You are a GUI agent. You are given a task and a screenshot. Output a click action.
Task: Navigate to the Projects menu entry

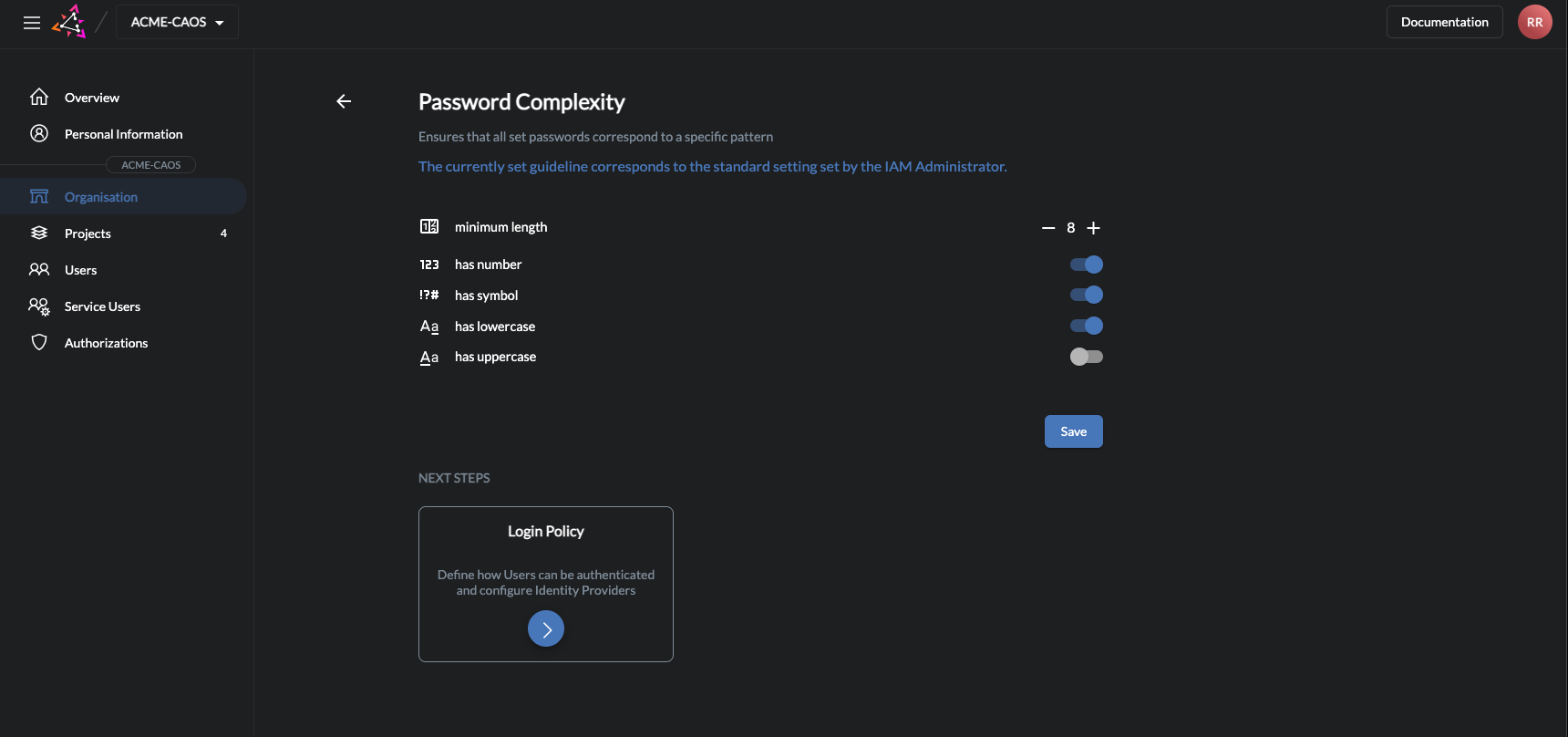point(87,233)
